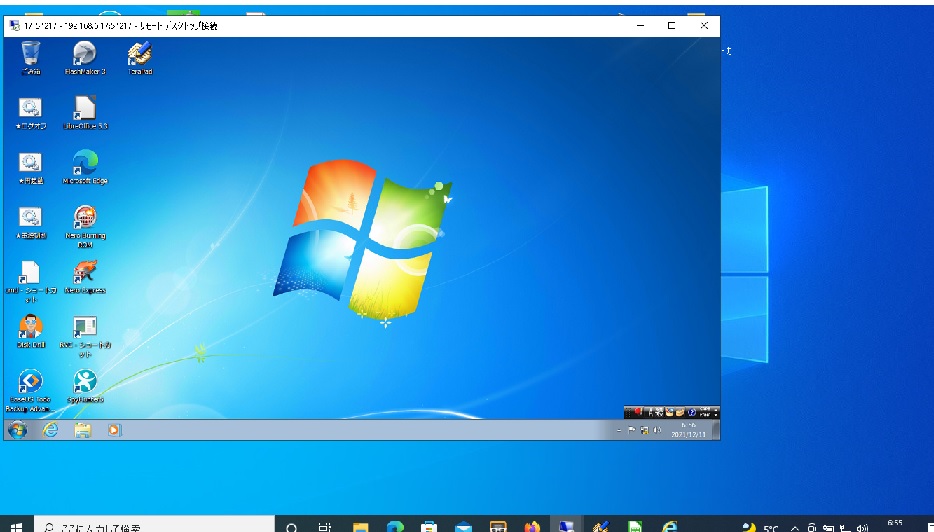Open the Windows 7 Start orb
This screenshot has width=934, height=532.
click(17, 430)
